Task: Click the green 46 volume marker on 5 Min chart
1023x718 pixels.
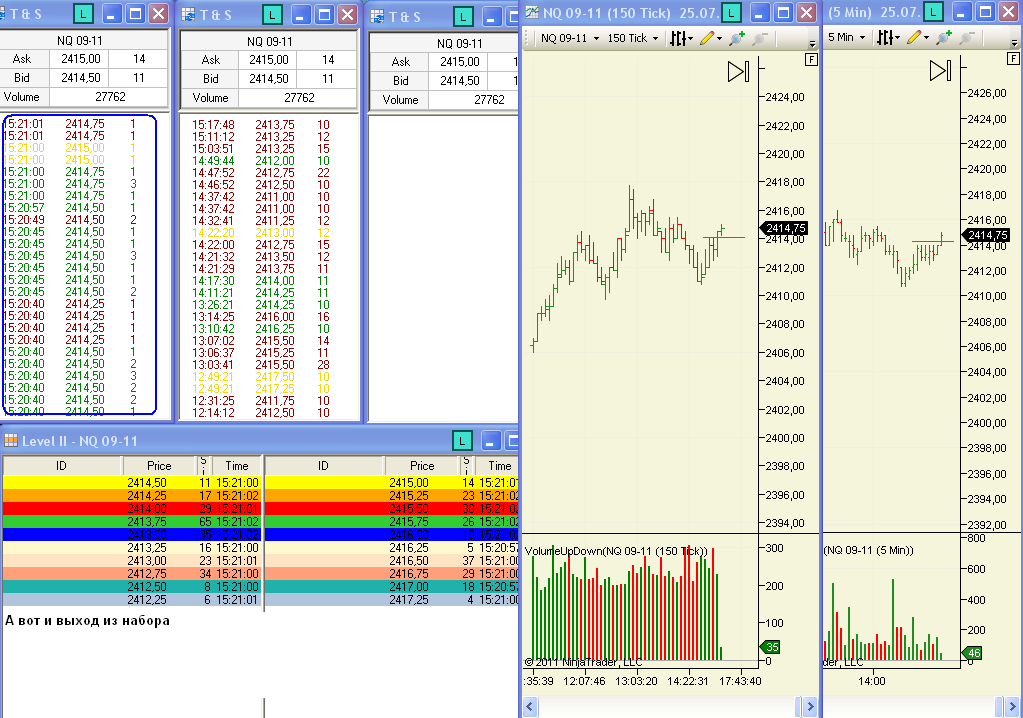Action: tap(973, 653)
